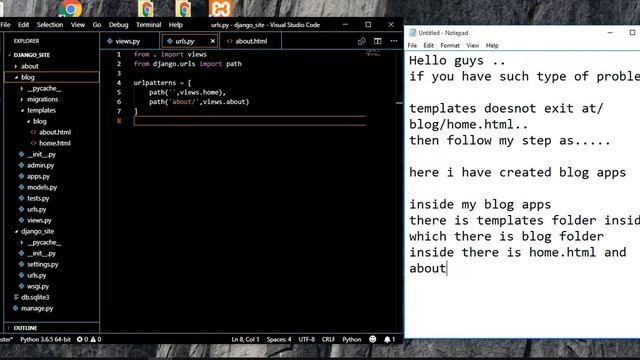
Task: Open the Notepad File menu
Action: 412,45
